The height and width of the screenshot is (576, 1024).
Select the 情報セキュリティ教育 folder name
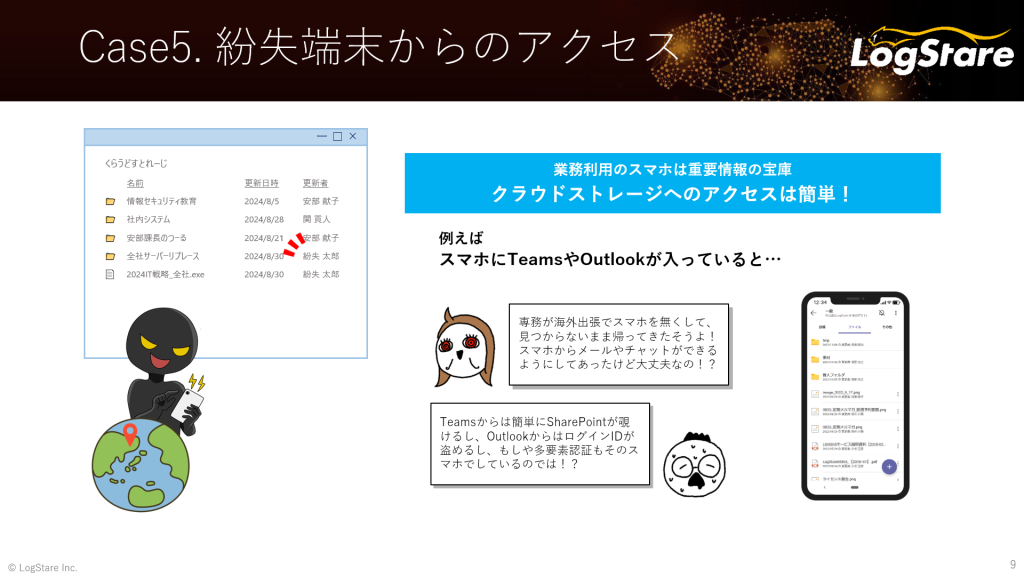click(x=161, y=202)
